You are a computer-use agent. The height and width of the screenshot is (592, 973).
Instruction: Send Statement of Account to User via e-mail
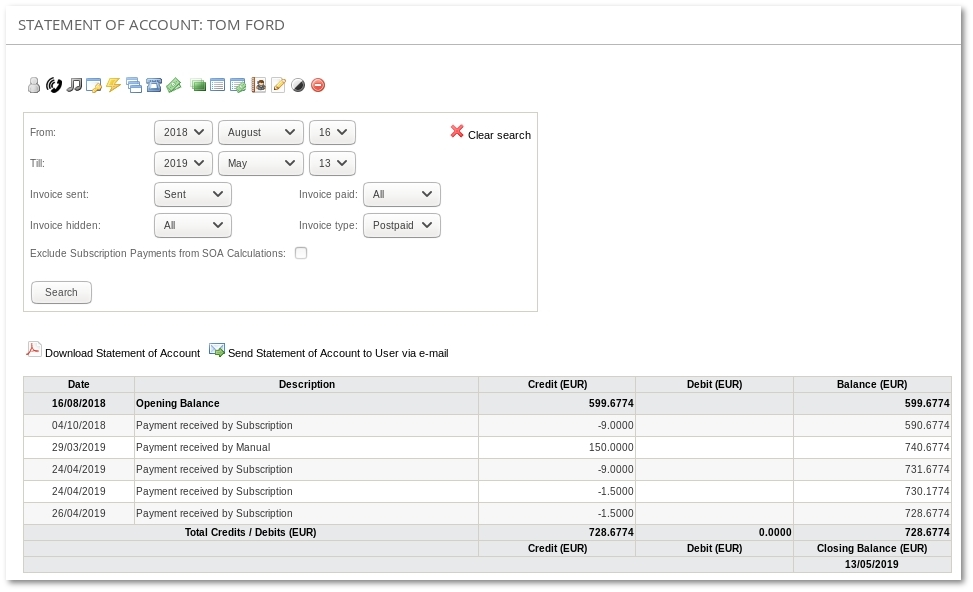click(x=337, y=353)
